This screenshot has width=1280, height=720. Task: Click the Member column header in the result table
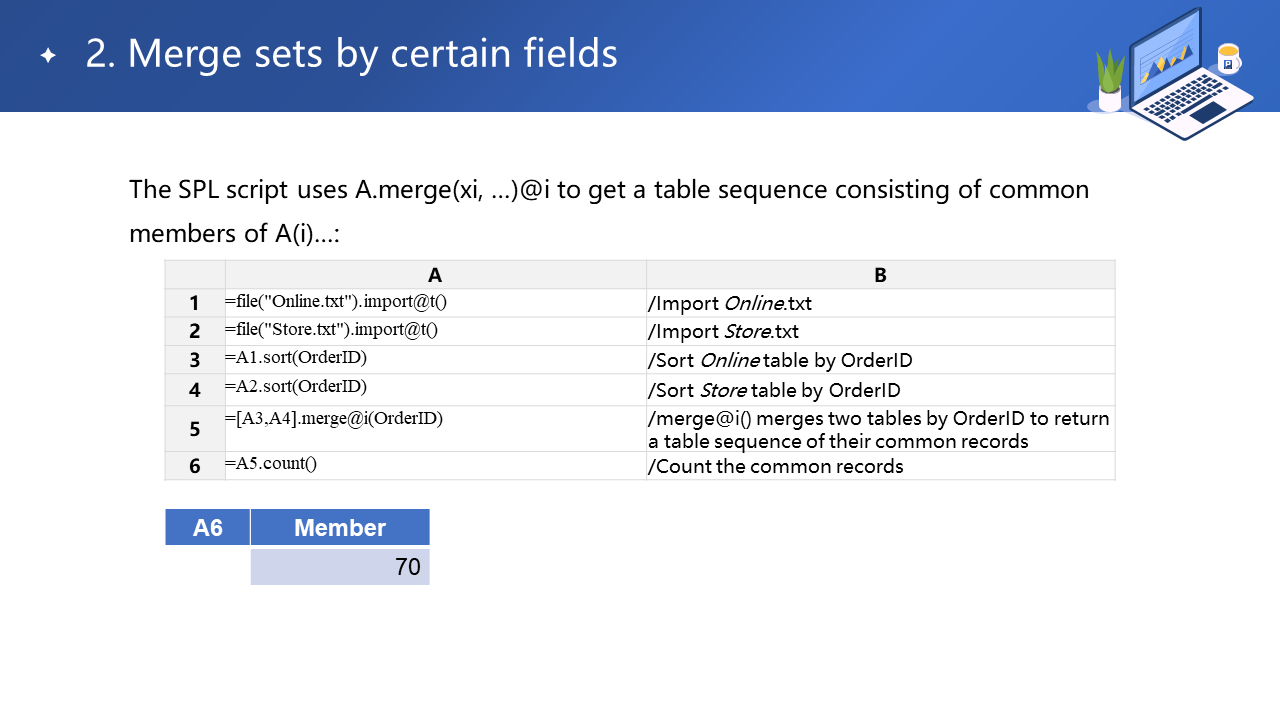pyautogui.click(x=340, y=528)
